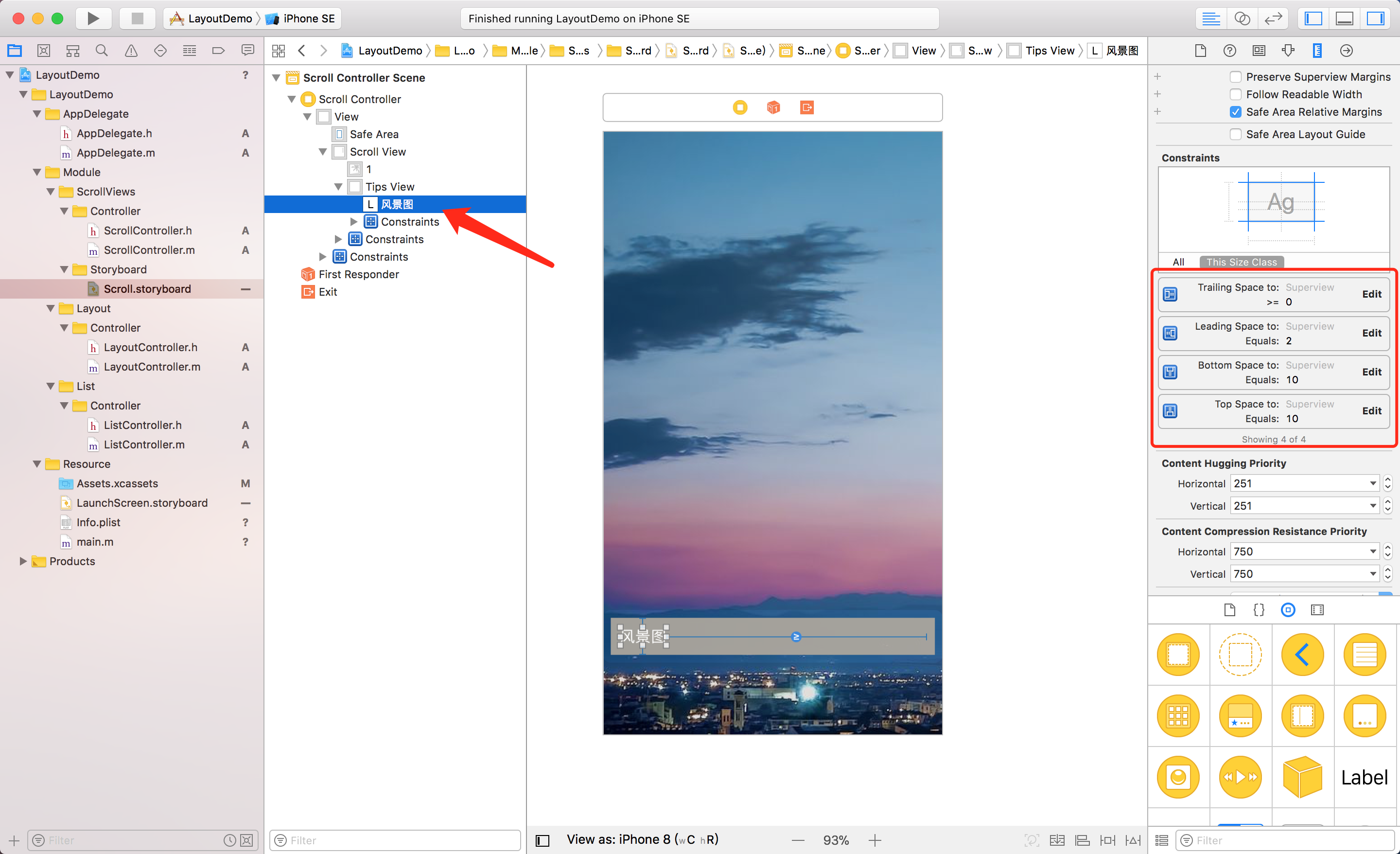This screenshot has width=1400, height=854.
Task: Uncheck Safe Area Relative Margins
Action: (1235, 112)
